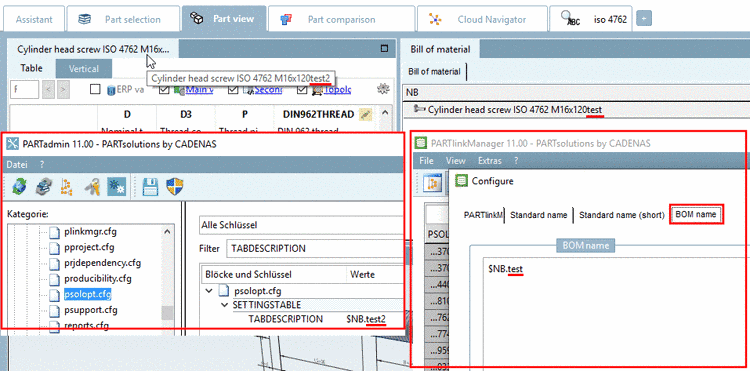The height and width of the screenshot is (371, 750).
Task: Click the gear icon in part view filter row
Action: 382,88
